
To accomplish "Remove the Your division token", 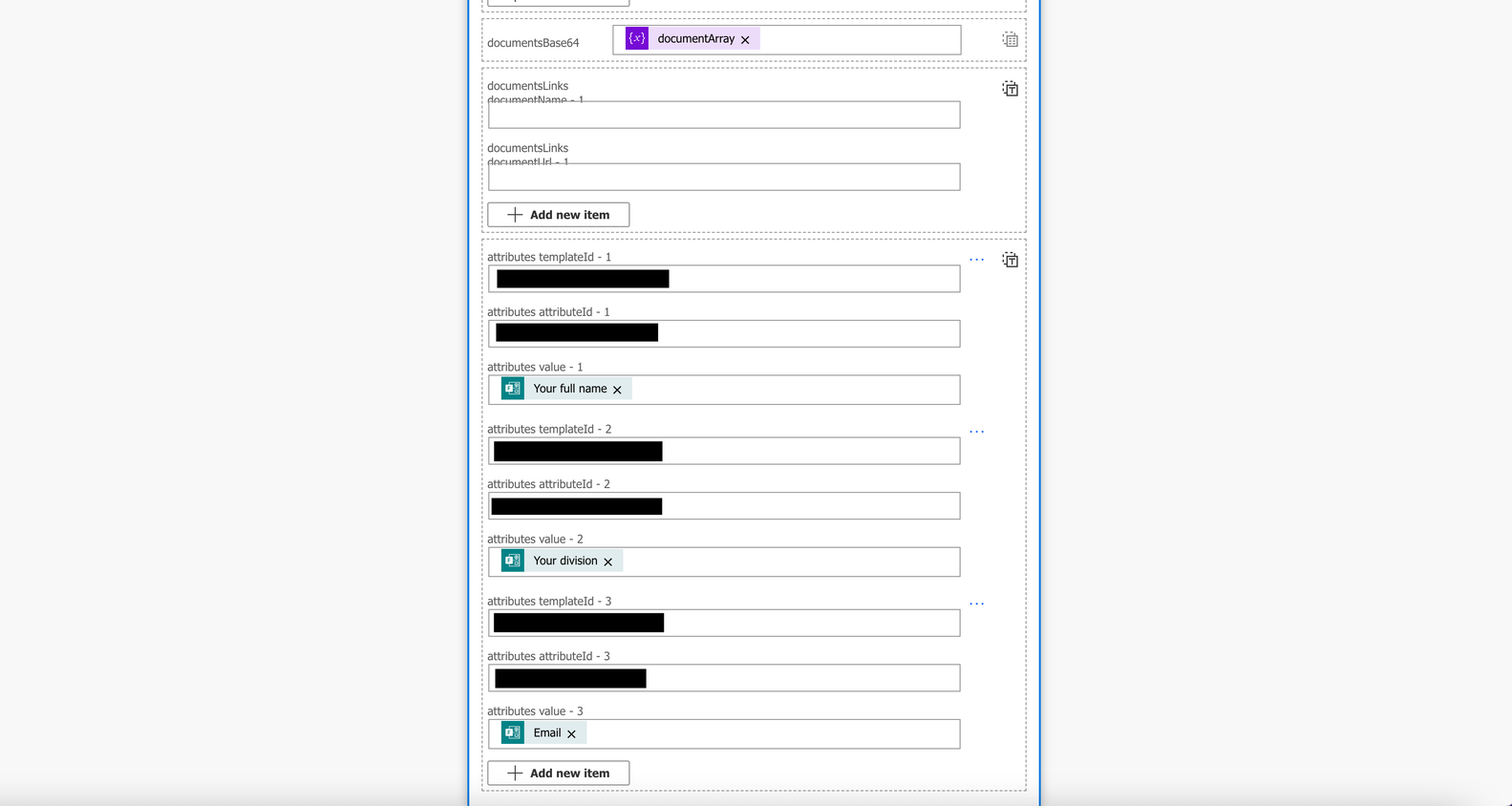I will [607, 562].
